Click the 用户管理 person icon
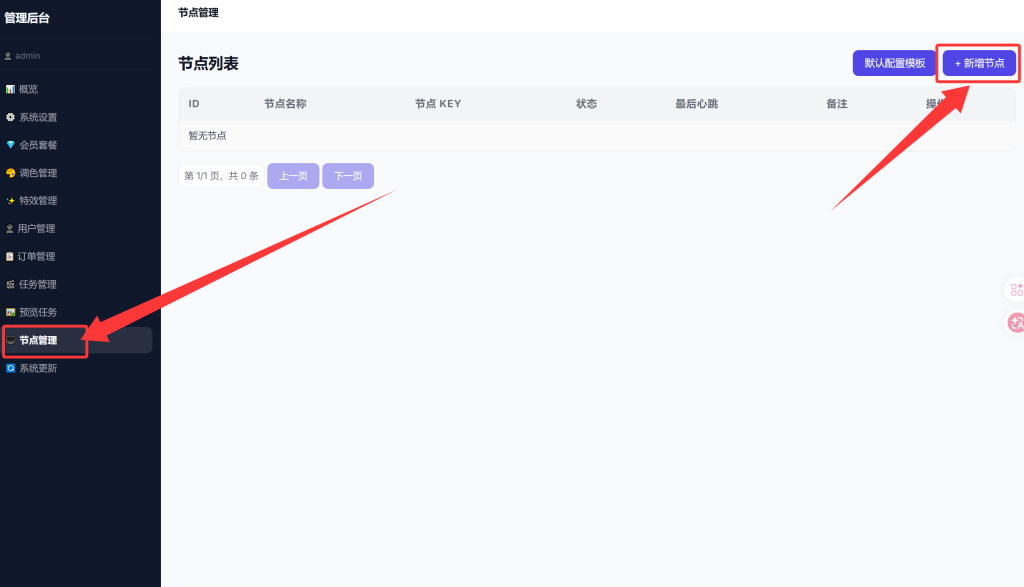Image resolution: width=1024 pixels, height=587 pixels. pos(10,229)
